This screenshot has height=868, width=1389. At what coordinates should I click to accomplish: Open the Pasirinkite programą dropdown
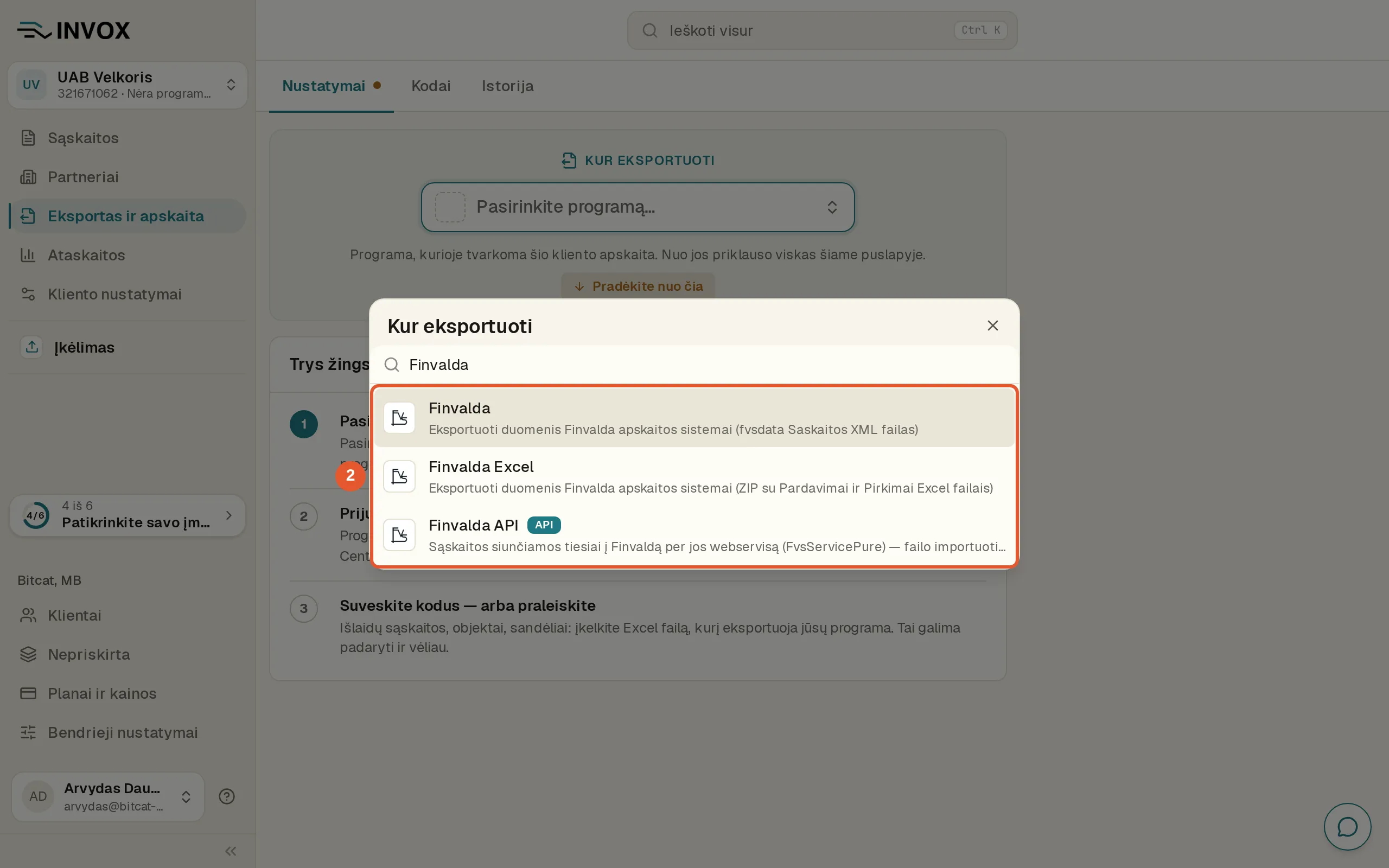point(638,207)
